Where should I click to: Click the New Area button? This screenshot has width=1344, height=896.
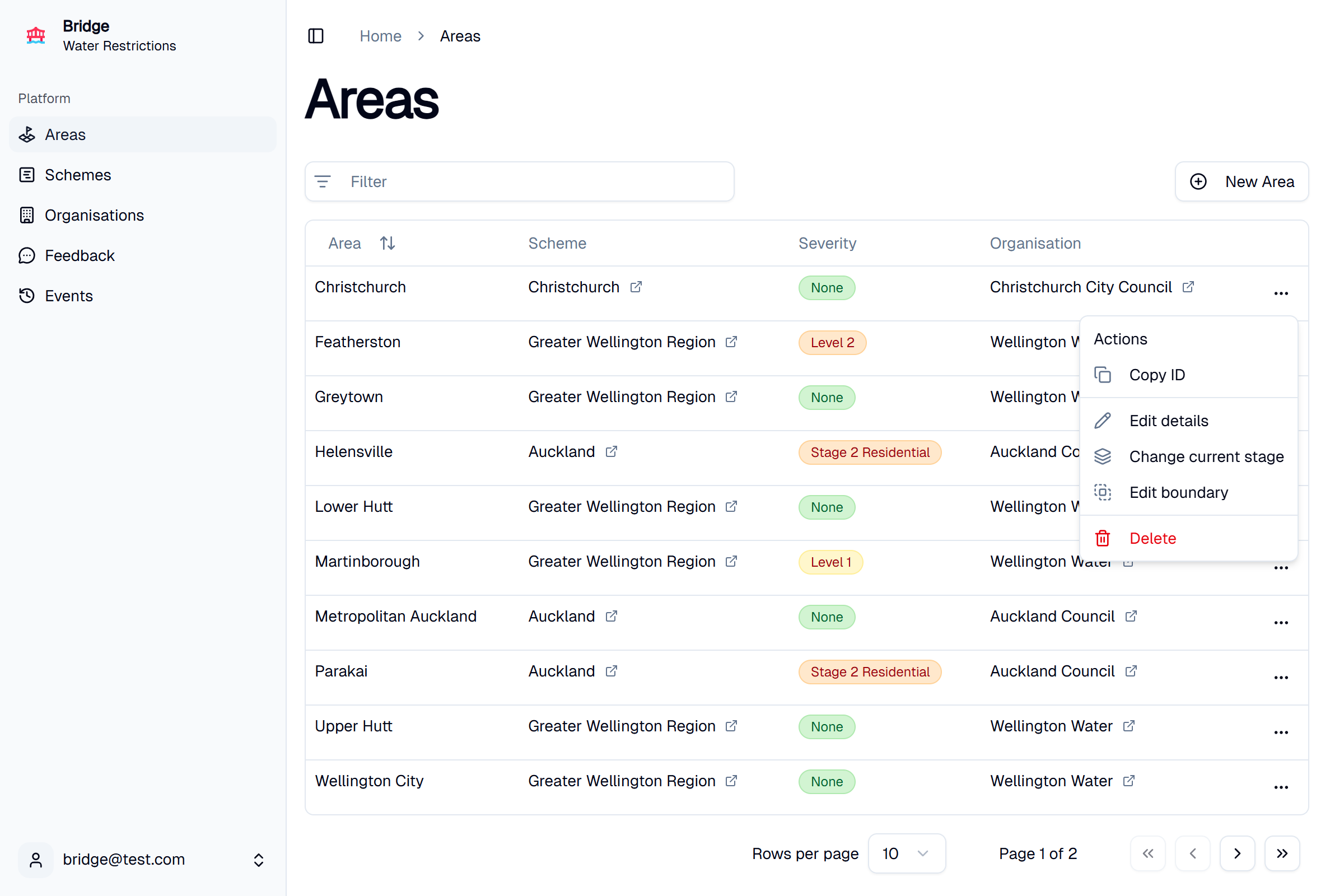click(x=1241, y=181)
